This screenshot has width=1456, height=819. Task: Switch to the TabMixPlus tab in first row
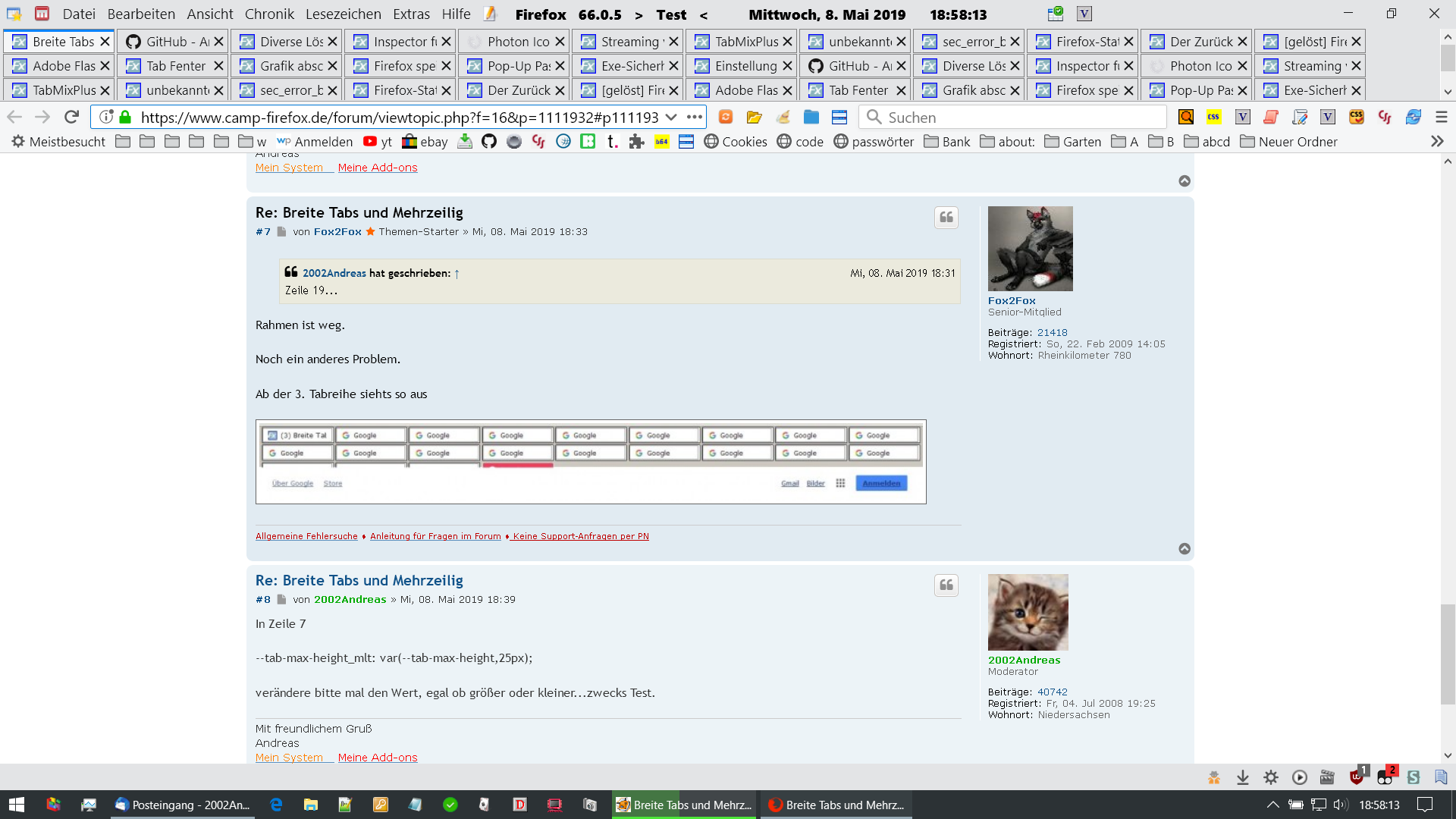tap(745, 42)
